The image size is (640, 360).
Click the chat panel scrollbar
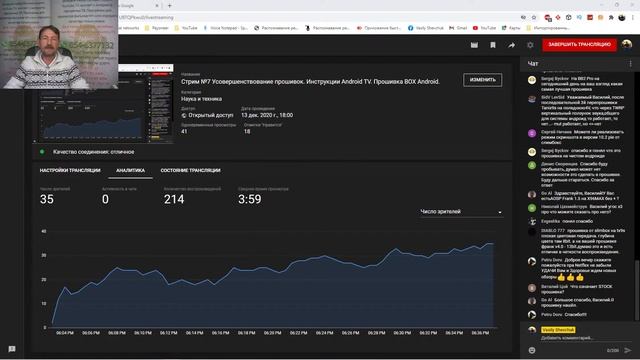(637, 290)
